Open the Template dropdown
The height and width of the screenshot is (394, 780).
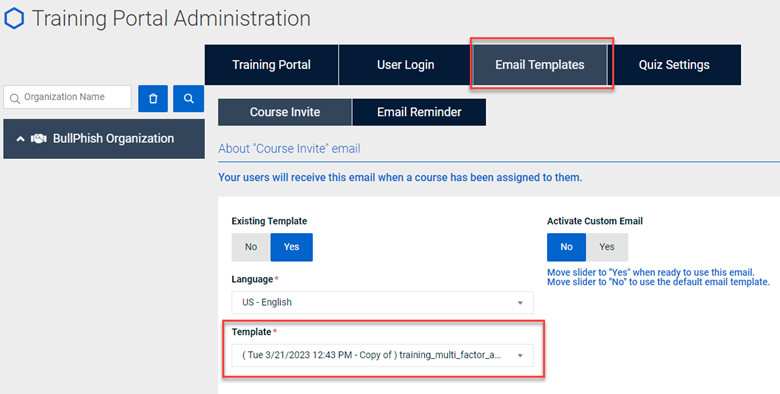pyautogui.click(x=383, y=355)
